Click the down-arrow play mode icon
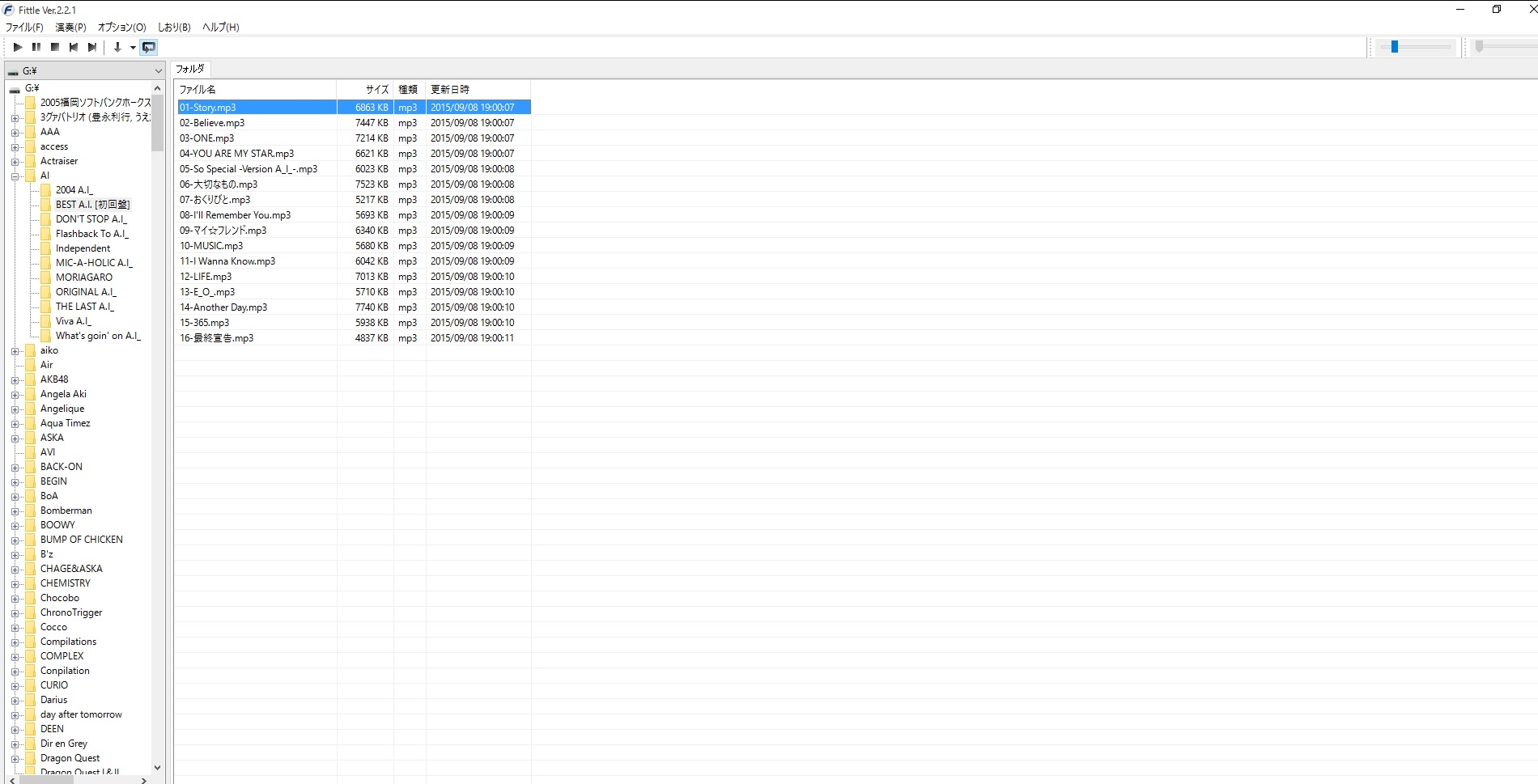 [x=117, y=47]
